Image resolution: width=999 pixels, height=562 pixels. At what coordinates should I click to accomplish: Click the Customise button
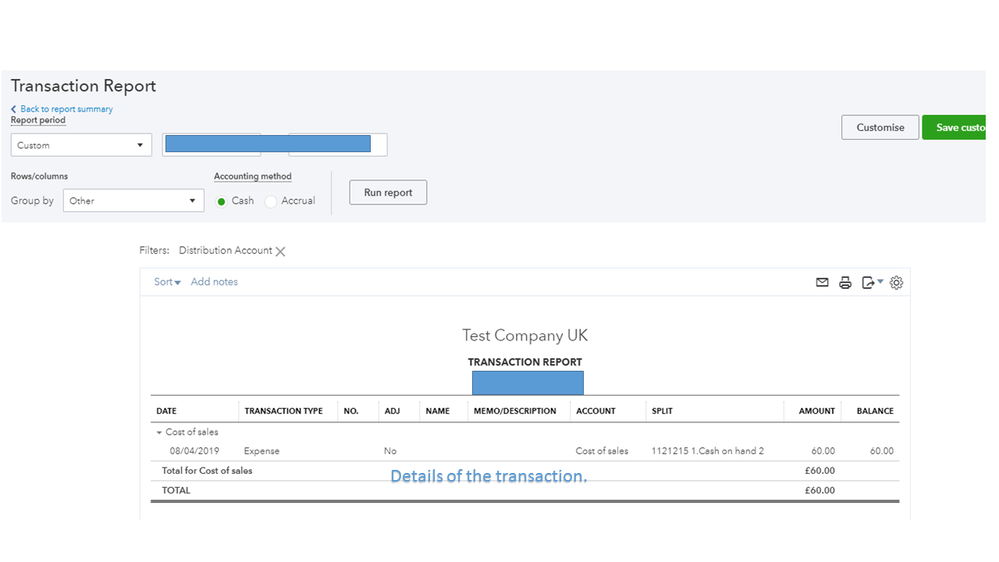pos(880,127)
